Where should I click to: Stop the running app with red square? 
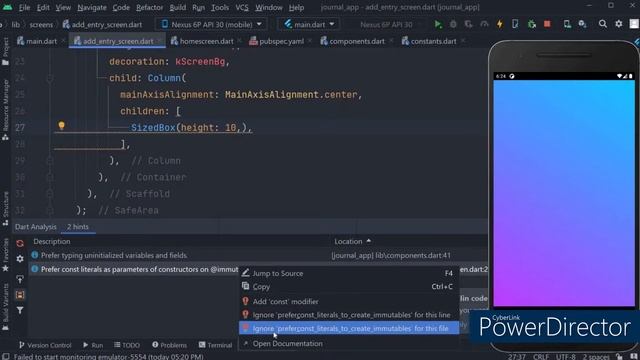[x=547, y=24]
